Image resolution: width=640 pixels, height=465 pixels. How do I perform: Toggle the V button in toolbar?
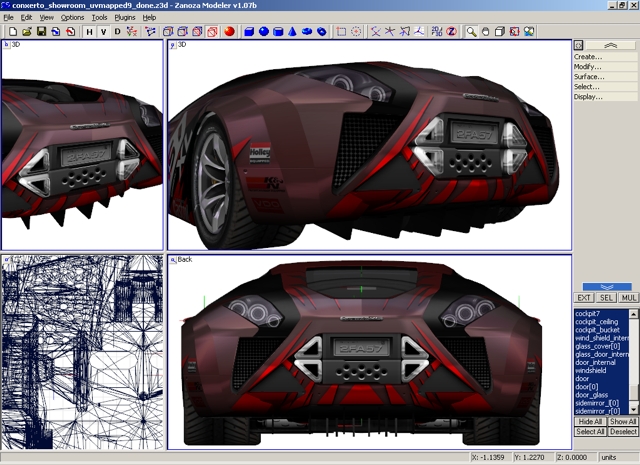103,31
